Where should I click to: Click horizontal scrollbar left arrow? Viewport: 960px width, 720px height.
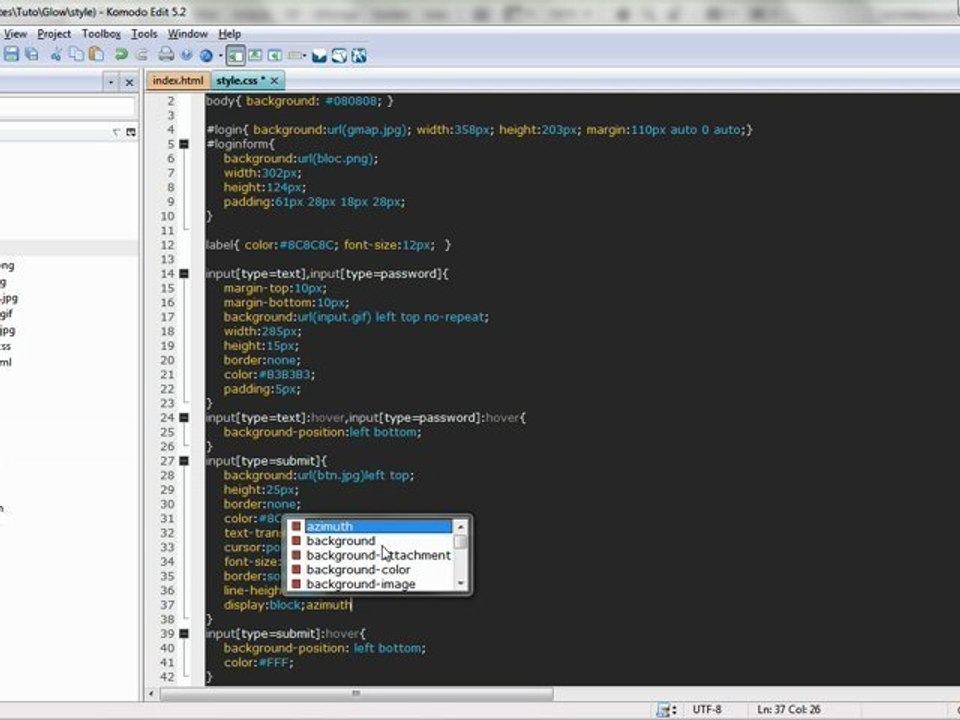(x=152, y=694)
